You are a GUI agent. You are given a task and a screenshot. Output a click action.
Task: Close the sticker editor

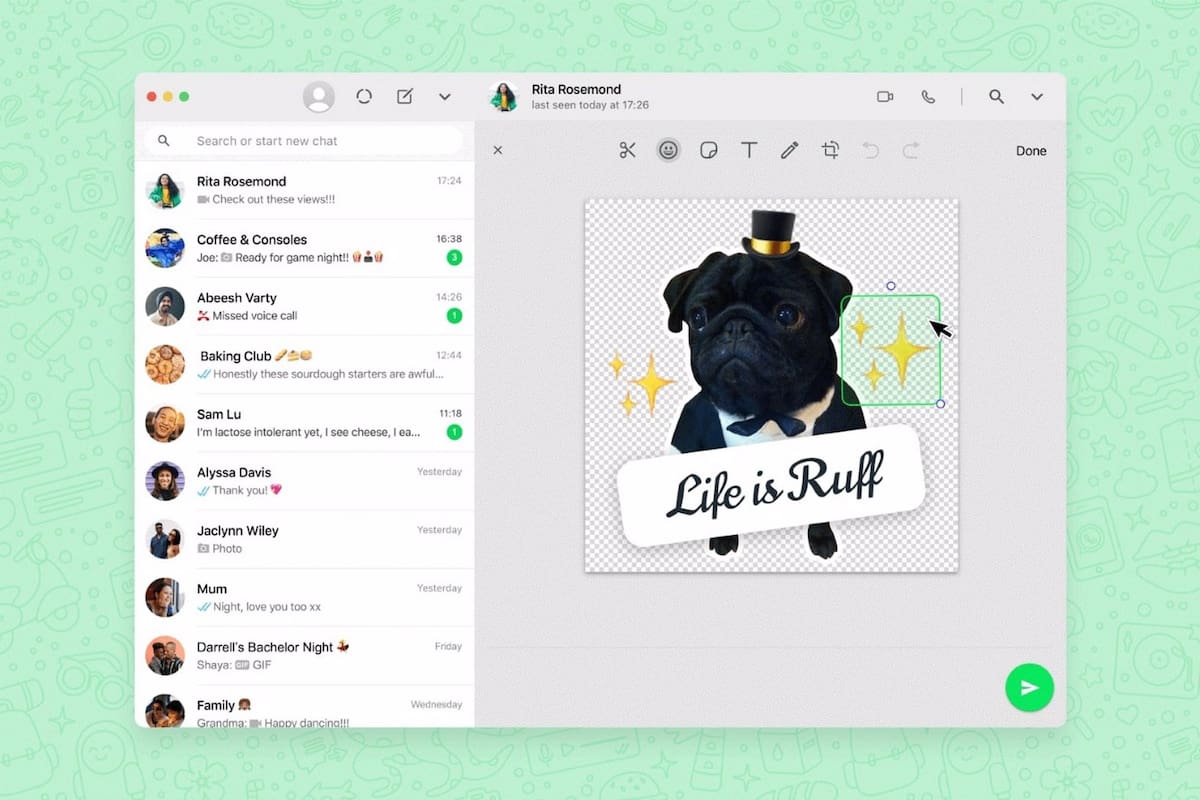click(x=498, y=150)
